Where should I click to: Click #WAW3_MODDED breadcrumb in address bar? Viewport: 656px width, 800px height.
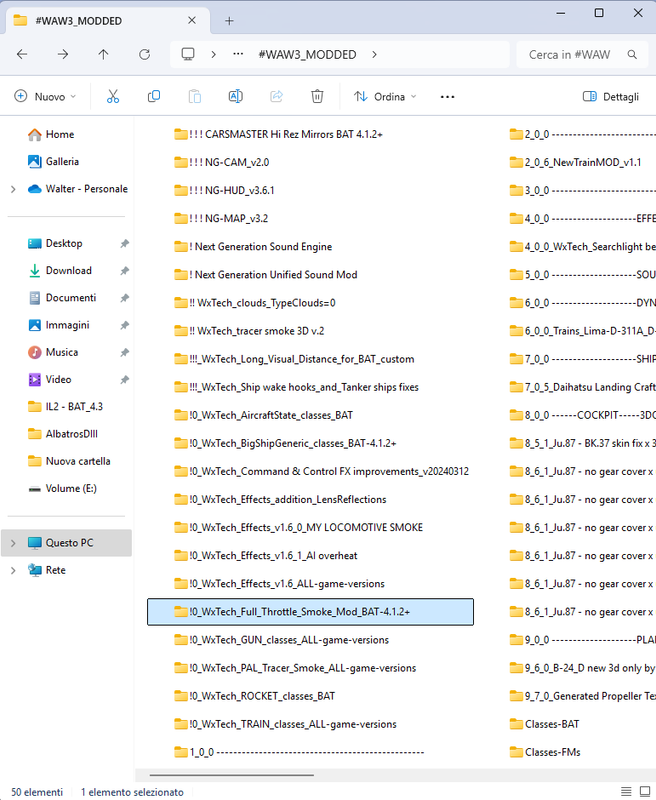coord(307,54)
